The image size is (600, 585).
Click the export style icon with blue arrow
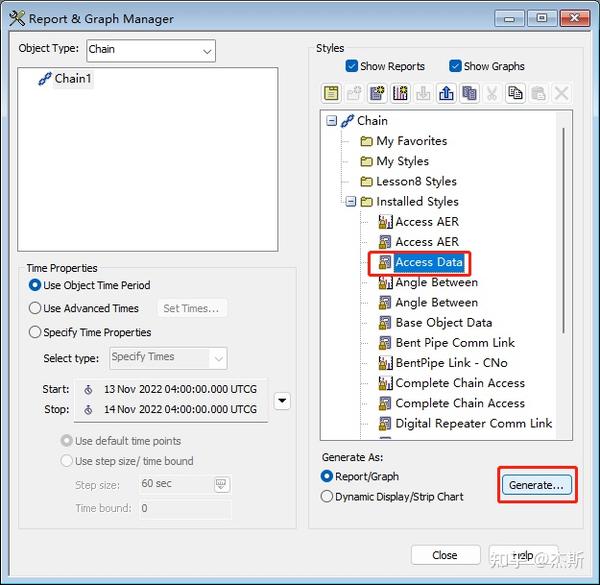tap(446, 93)
